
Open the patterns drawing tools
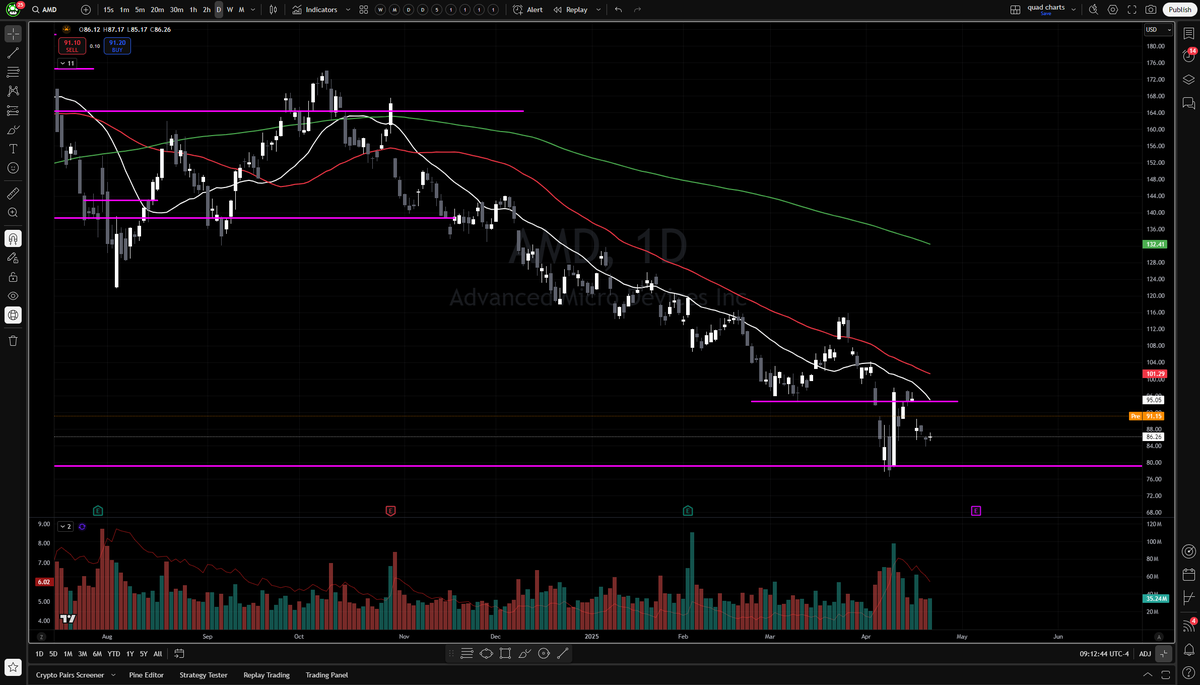[13, 91]
